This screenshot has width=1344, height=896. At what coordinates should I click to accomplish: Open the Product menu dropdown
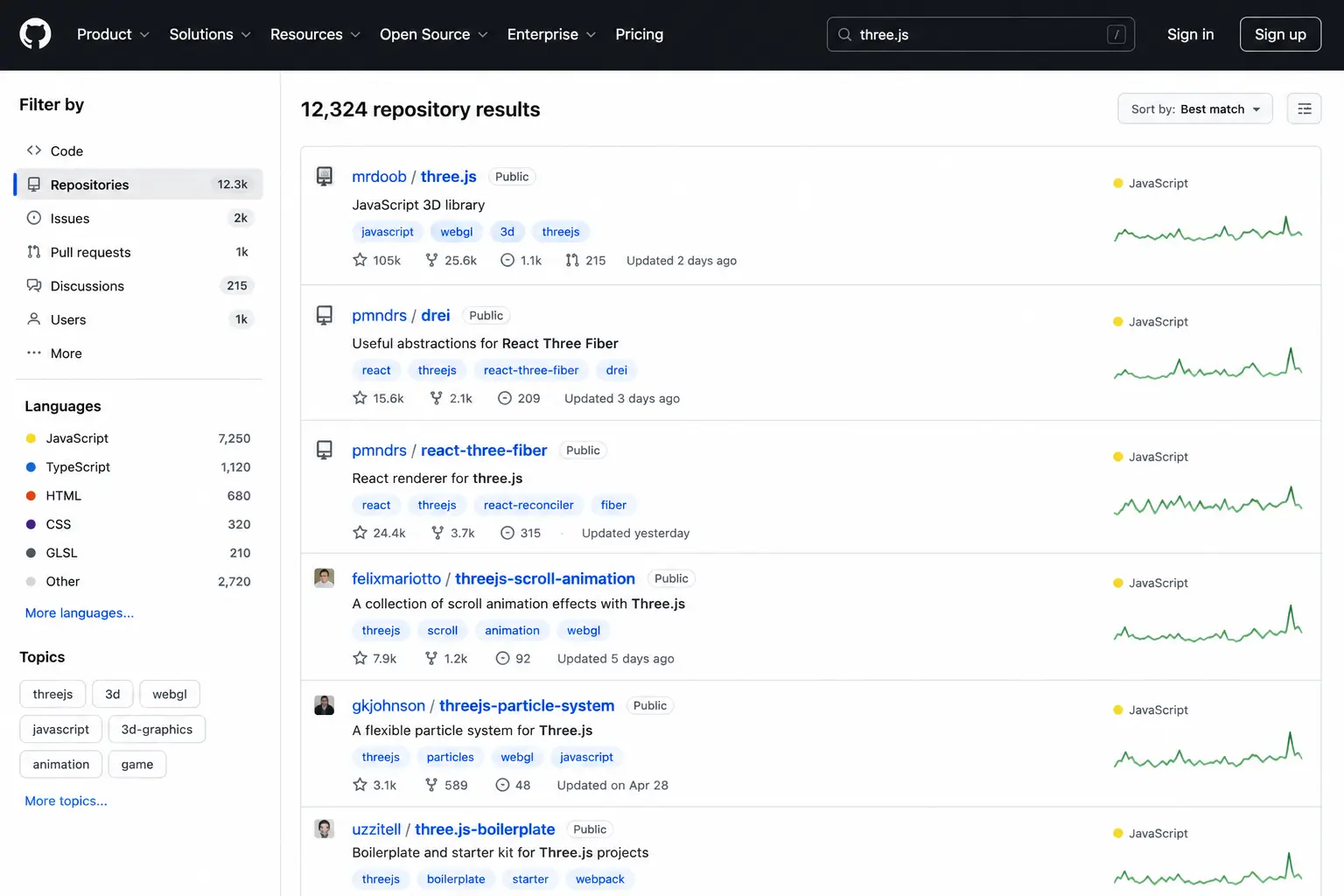[113, 34]
